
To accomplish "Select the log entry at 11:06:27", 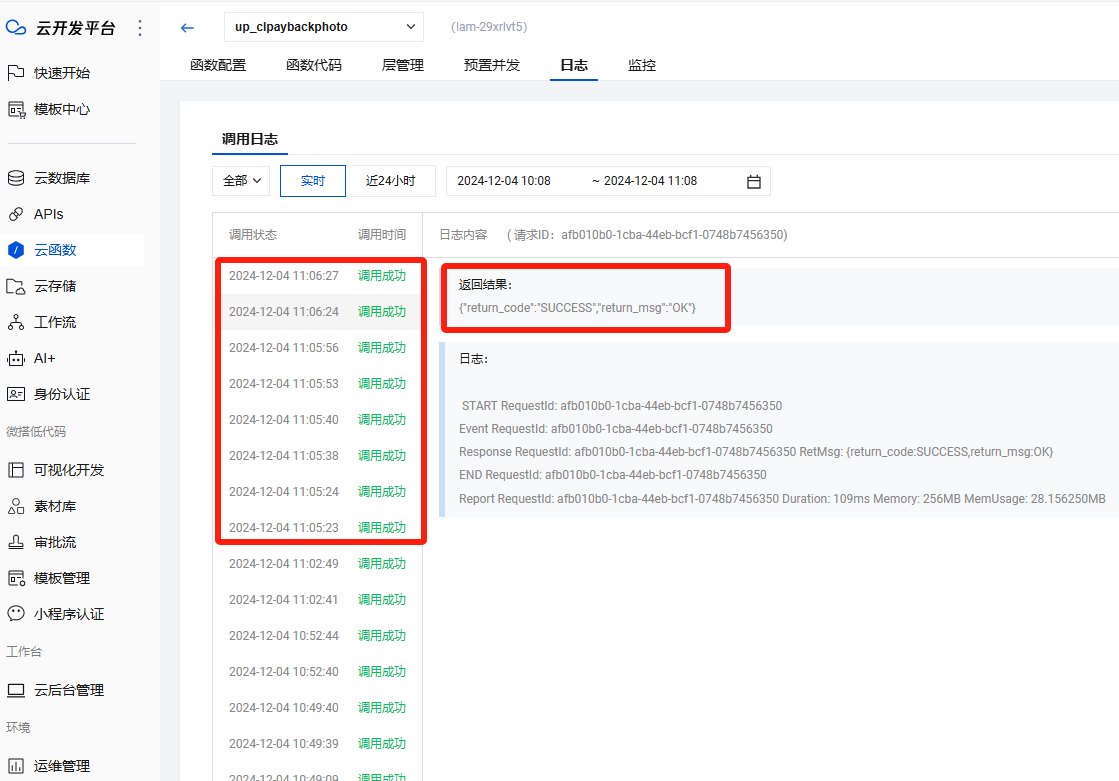I will click(318, 276).
